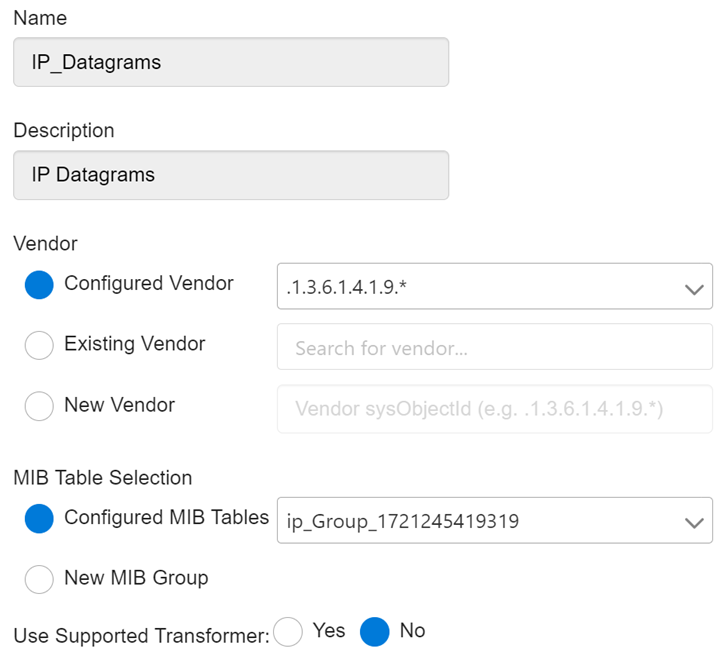Screen dimensions: 720x659
Task: Click the Vendor sysObjectId input field
Action: pos(494,409)
